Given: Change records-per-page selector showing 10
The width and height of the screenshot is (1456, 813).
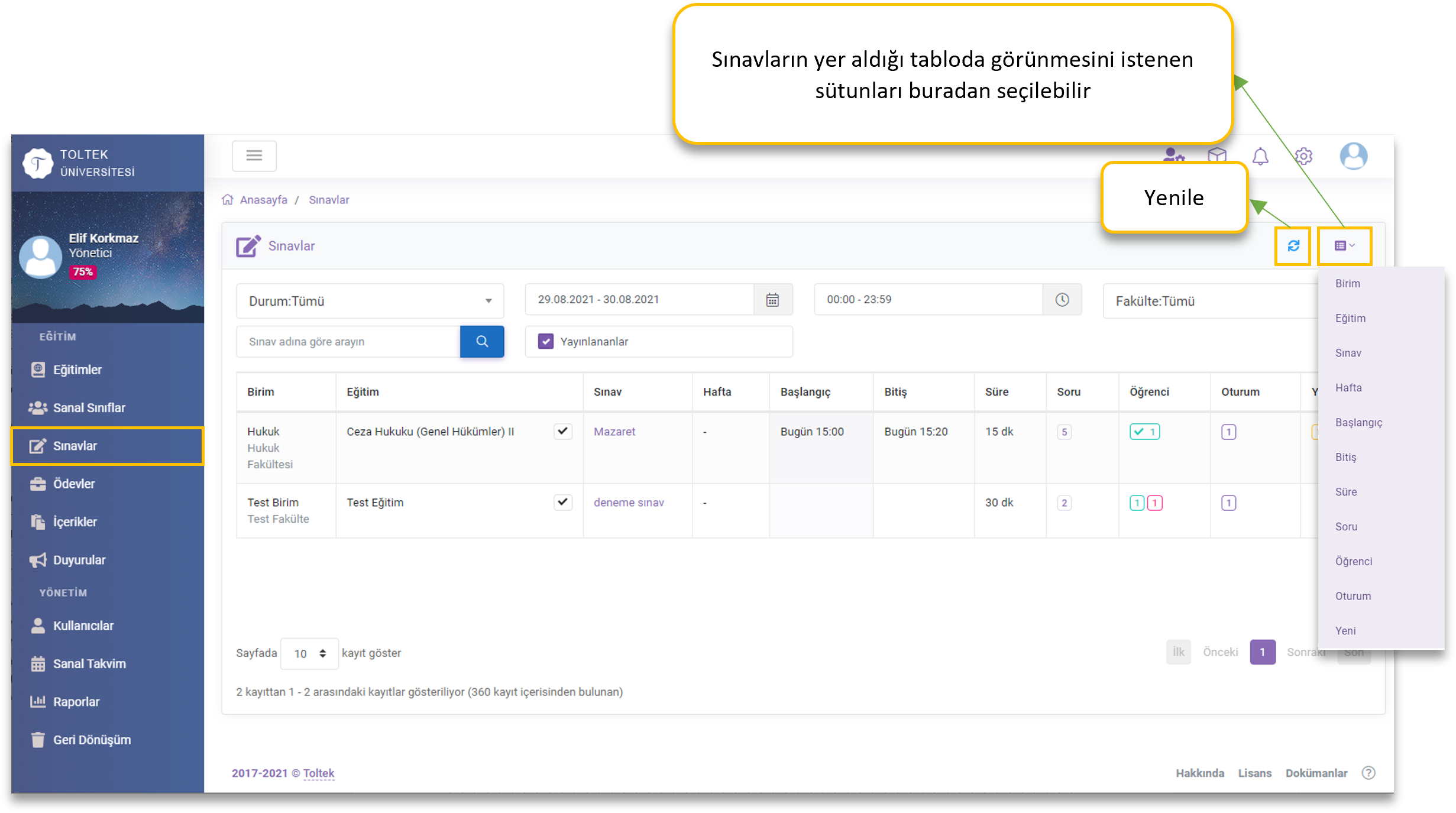Looking at the screenshot, I should pos(309,653).
